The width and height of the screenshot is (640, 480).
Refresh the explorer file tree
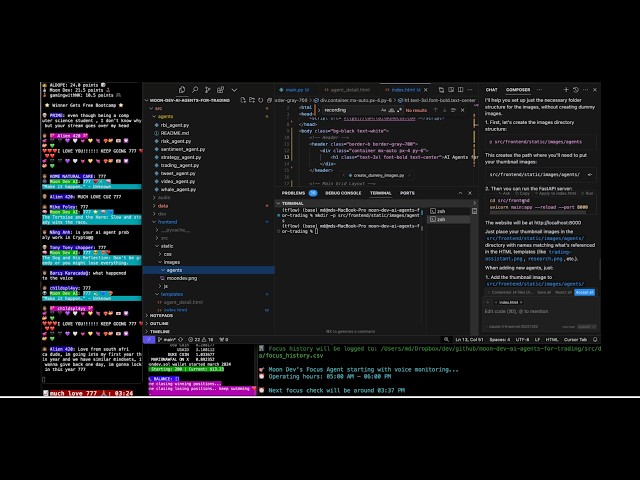coord(260,100)
